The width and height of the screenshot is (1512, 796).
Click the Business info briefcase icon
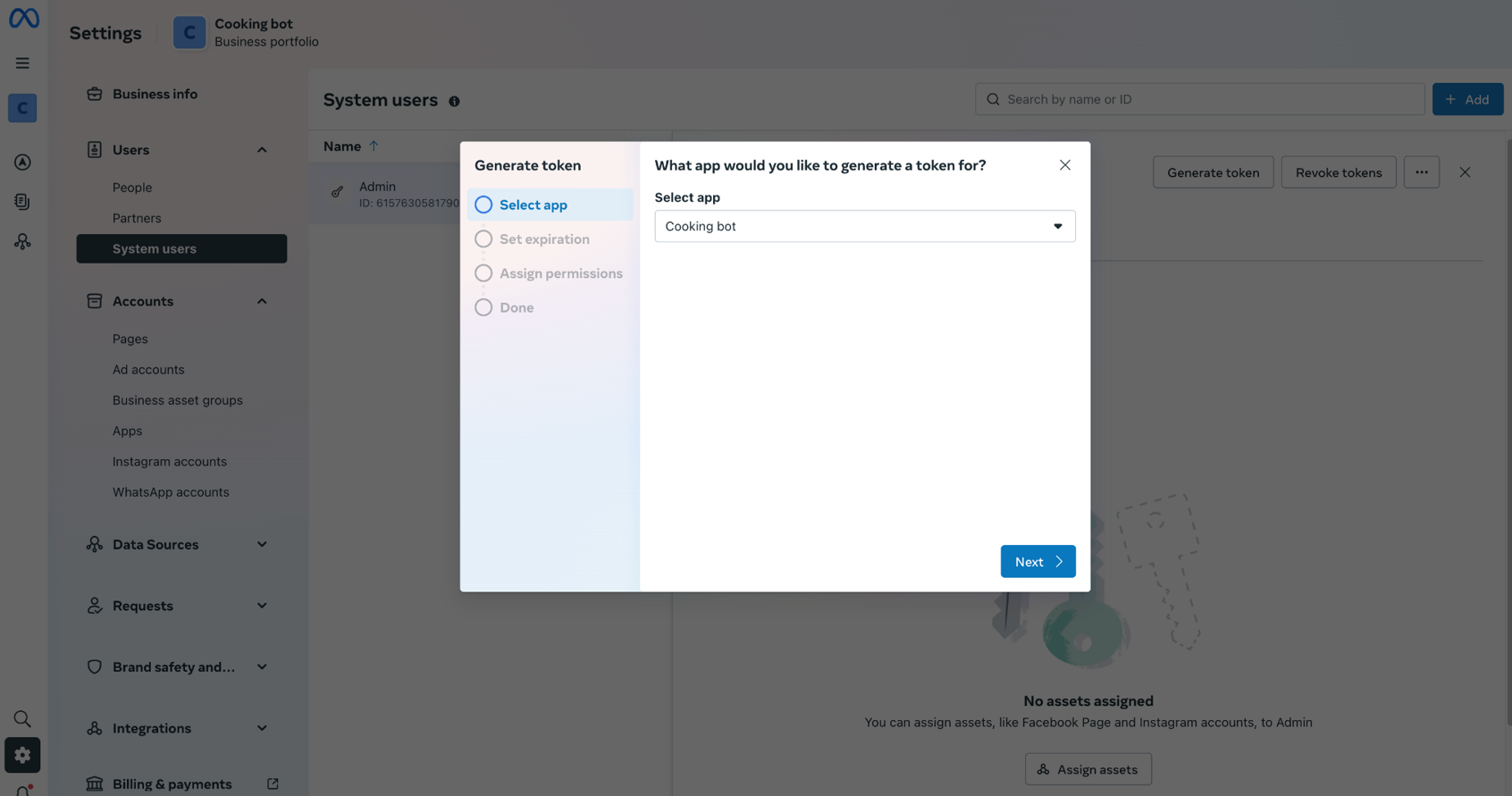(94, 94)
